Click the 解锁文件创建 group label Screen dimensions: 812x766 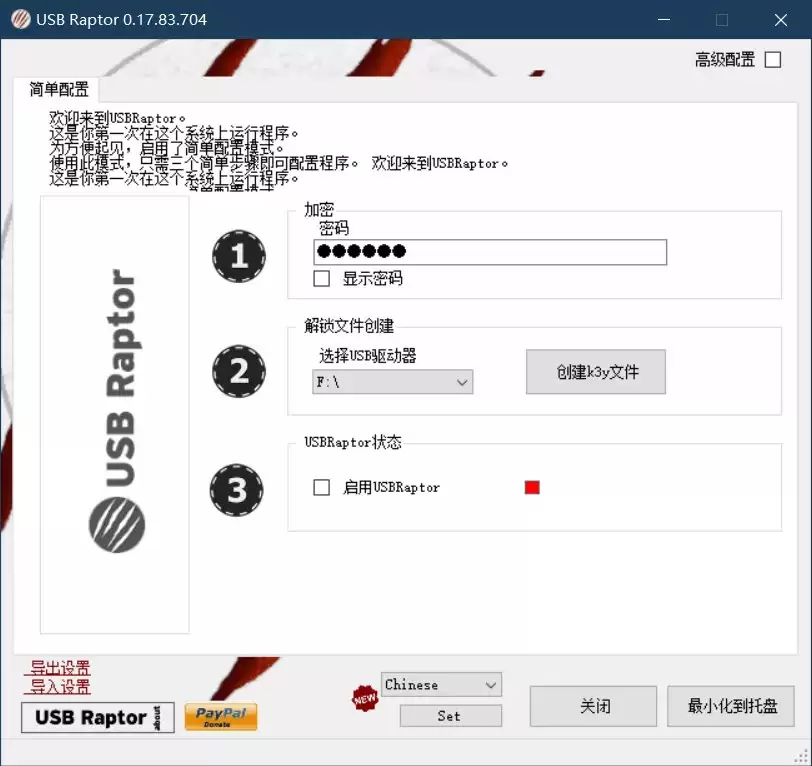[349, 326]
